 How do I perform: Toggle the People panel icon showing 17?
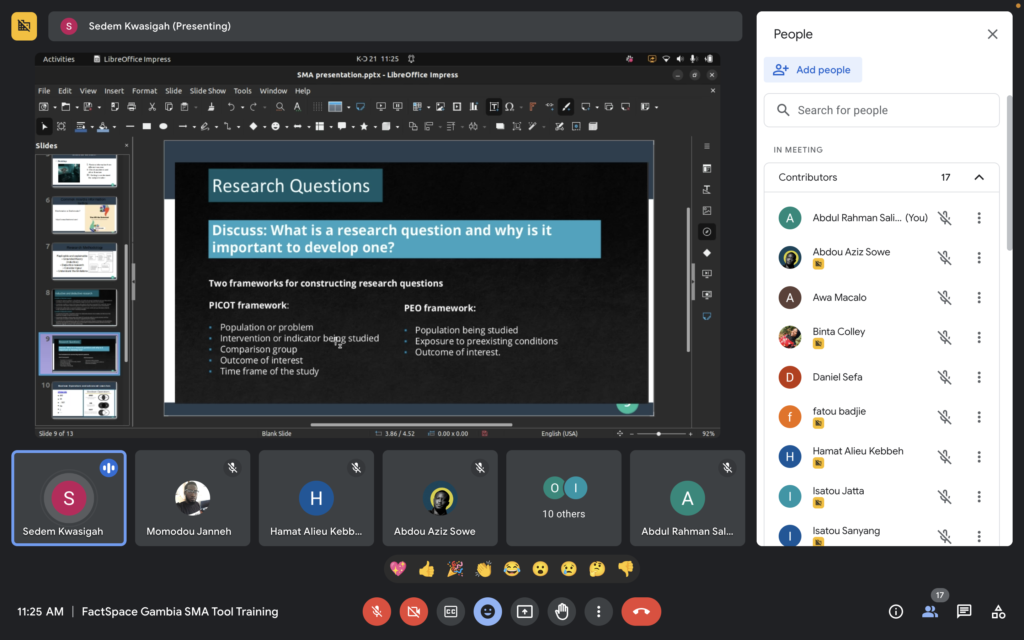[930, 612]
